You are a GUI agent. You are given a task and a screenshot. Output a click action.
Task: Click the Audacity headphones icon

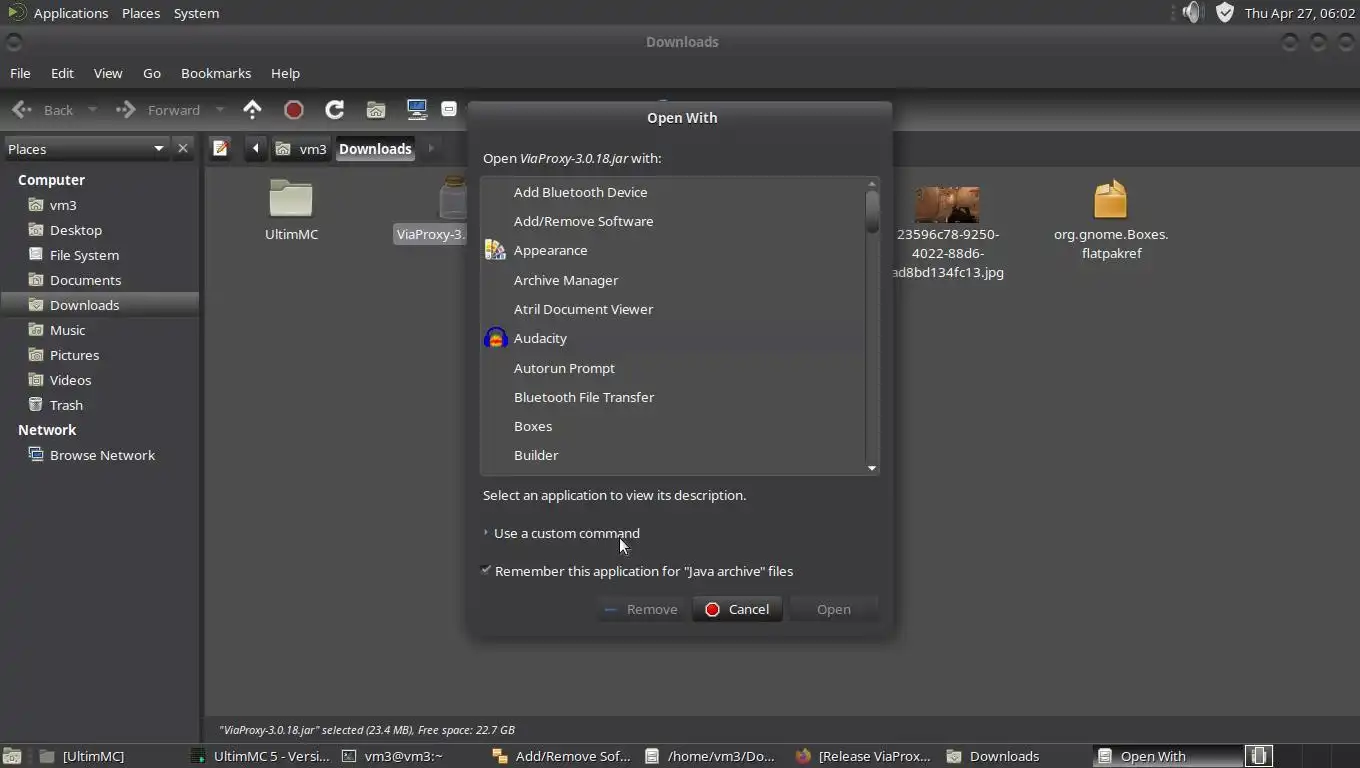click(495, 338)
